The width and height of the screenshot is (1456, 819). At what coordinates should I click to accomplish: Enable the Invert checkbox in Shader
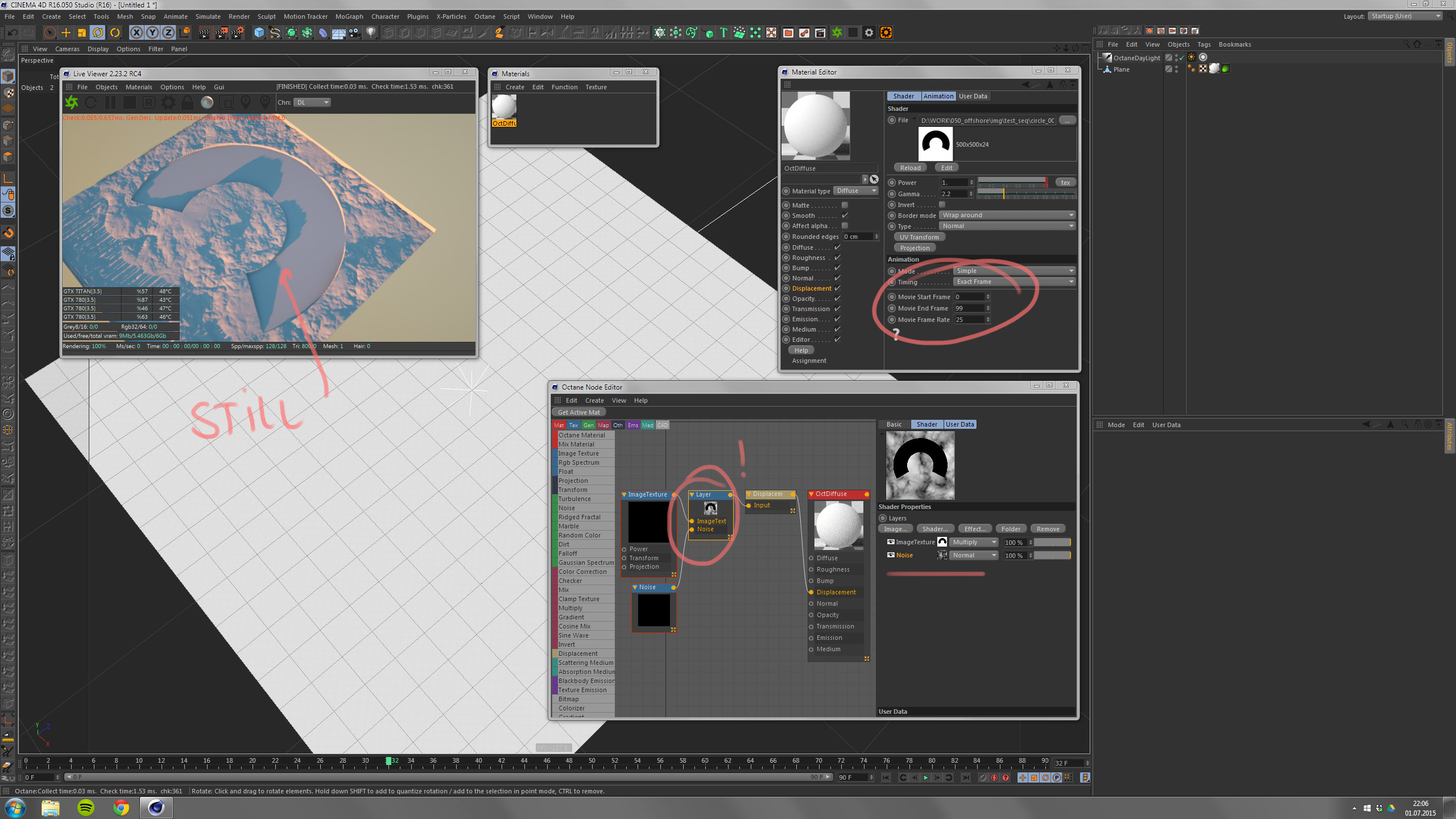pyautogui.click(x=942, y=205)
